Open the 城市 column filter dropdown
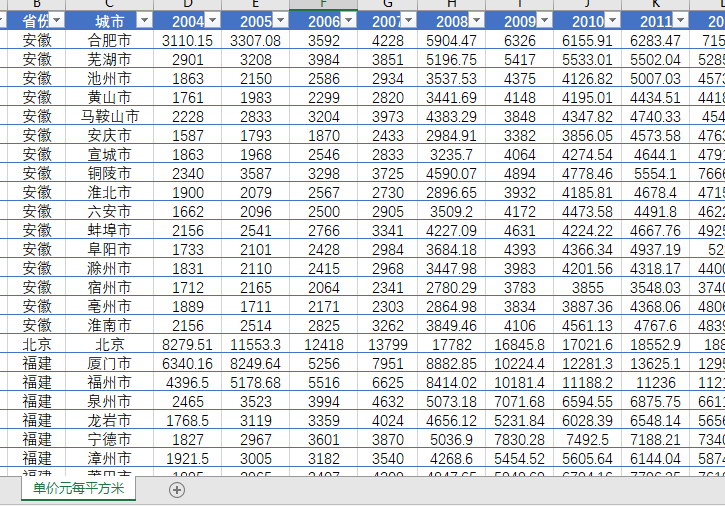Image resolution: width=725 pixels, height=506 pixels. 144,20
